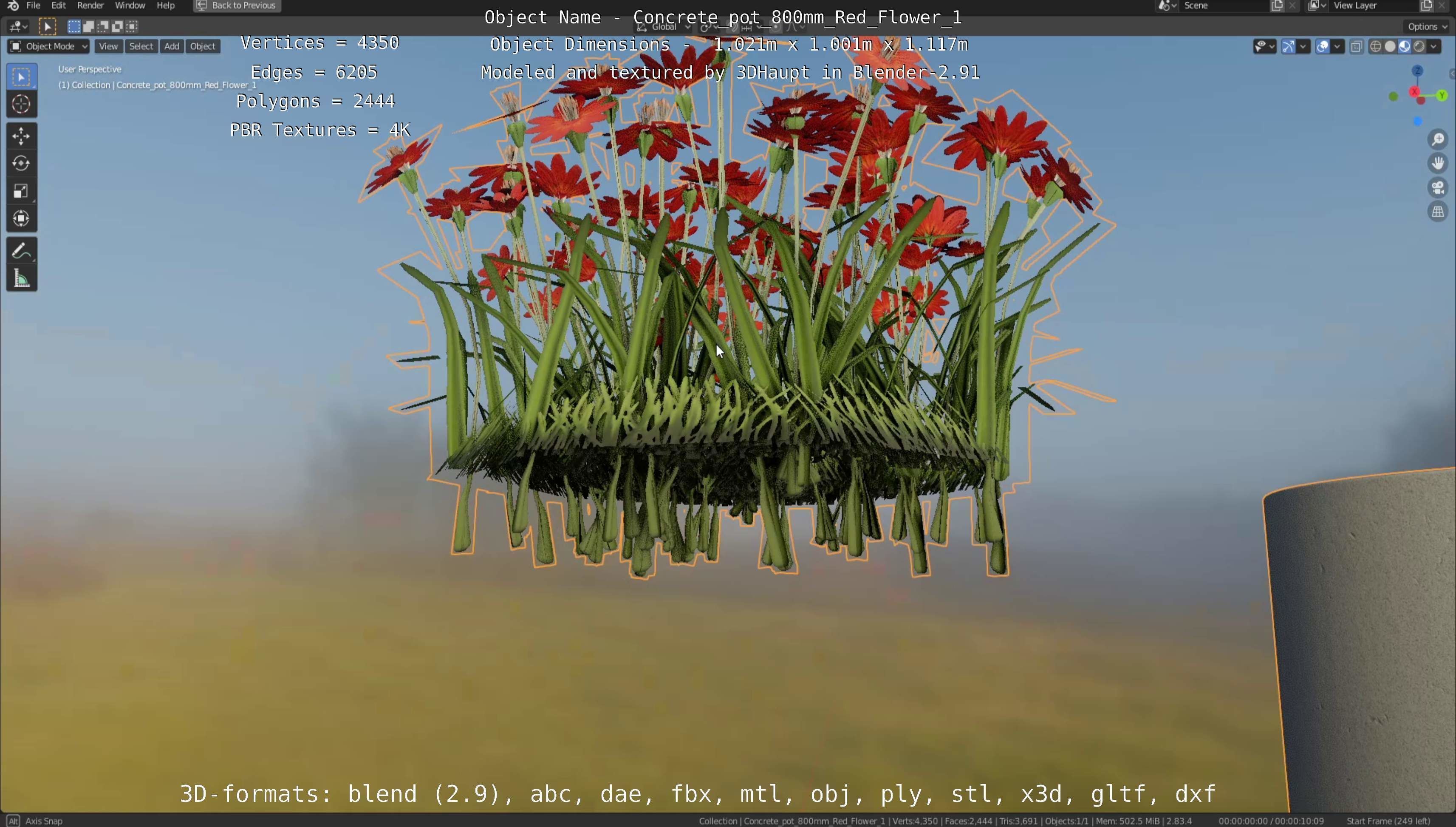Open the editor type dropdown
Screen dimensions: 1456x827
point(18,27)
